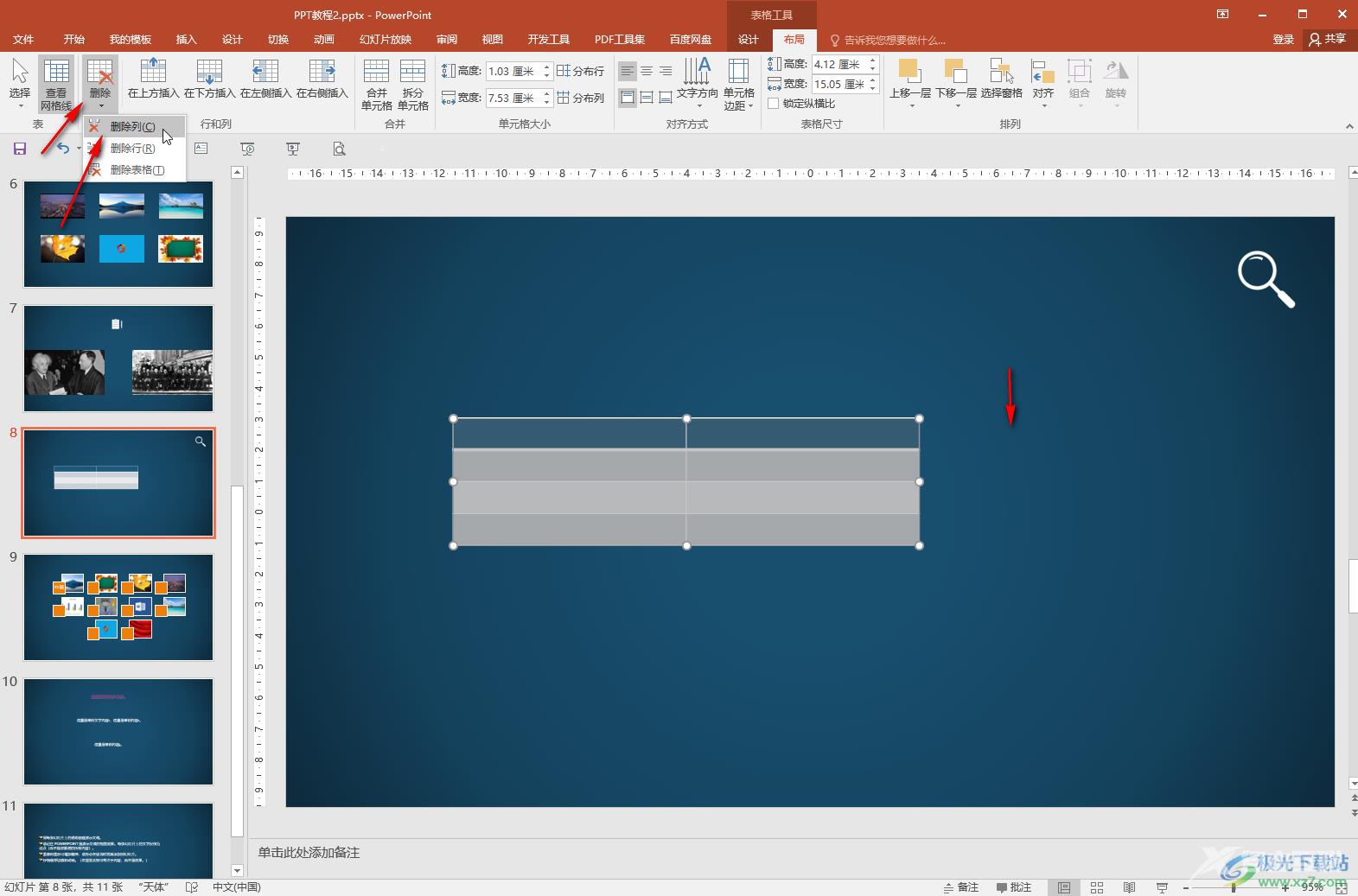Click the text box icon in quick access toolbar
The image size is (1358, 896).
coord(201,149)
